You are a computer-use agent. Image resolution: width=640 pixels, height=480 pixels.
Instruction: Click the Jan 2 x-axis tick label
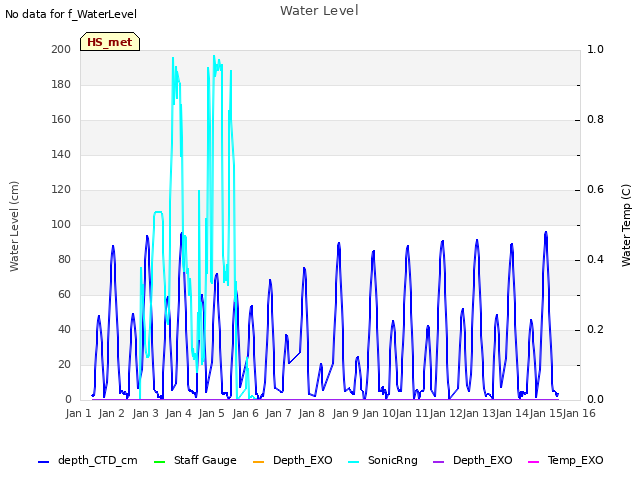click(112, 413)
